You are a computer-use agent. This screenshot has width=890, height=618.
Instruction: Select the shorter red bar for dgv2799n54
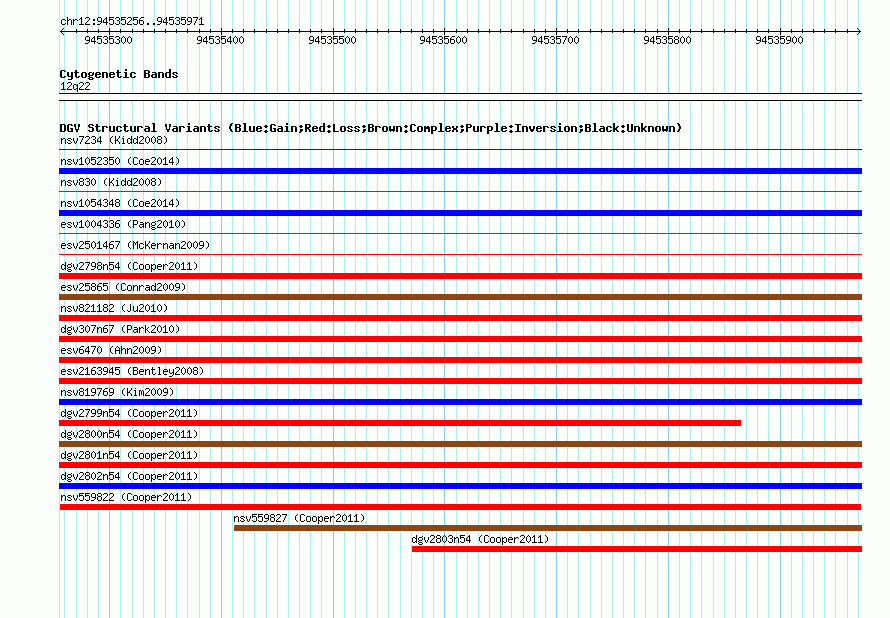[400, 423]
